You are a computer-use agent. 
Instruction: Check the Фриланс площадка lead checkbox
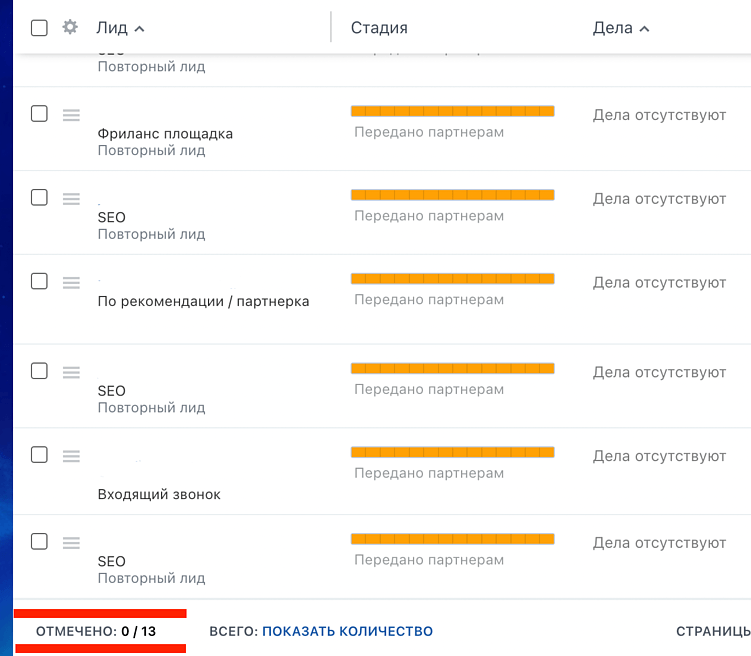tap(39, 114)
